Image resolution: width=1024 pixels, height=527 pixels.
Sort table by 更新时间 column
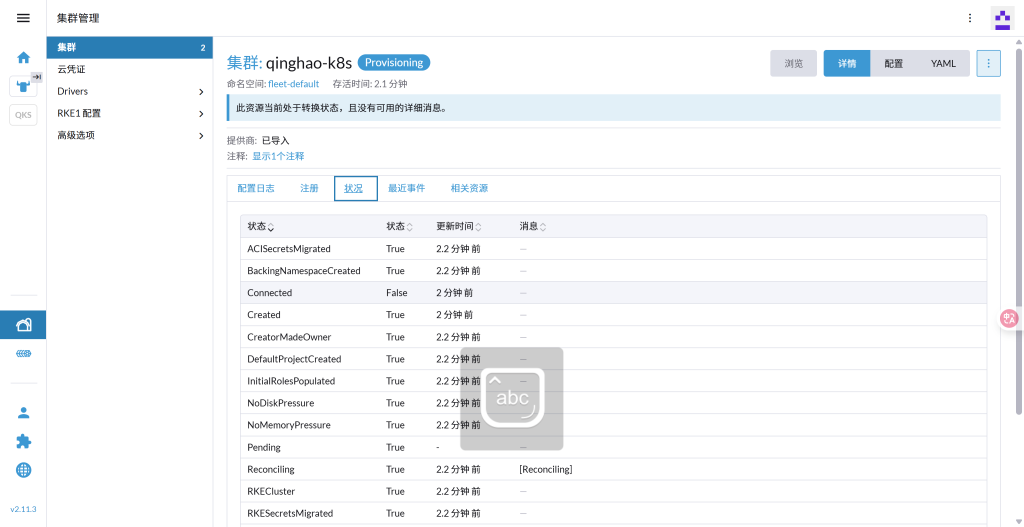point(459,227)
